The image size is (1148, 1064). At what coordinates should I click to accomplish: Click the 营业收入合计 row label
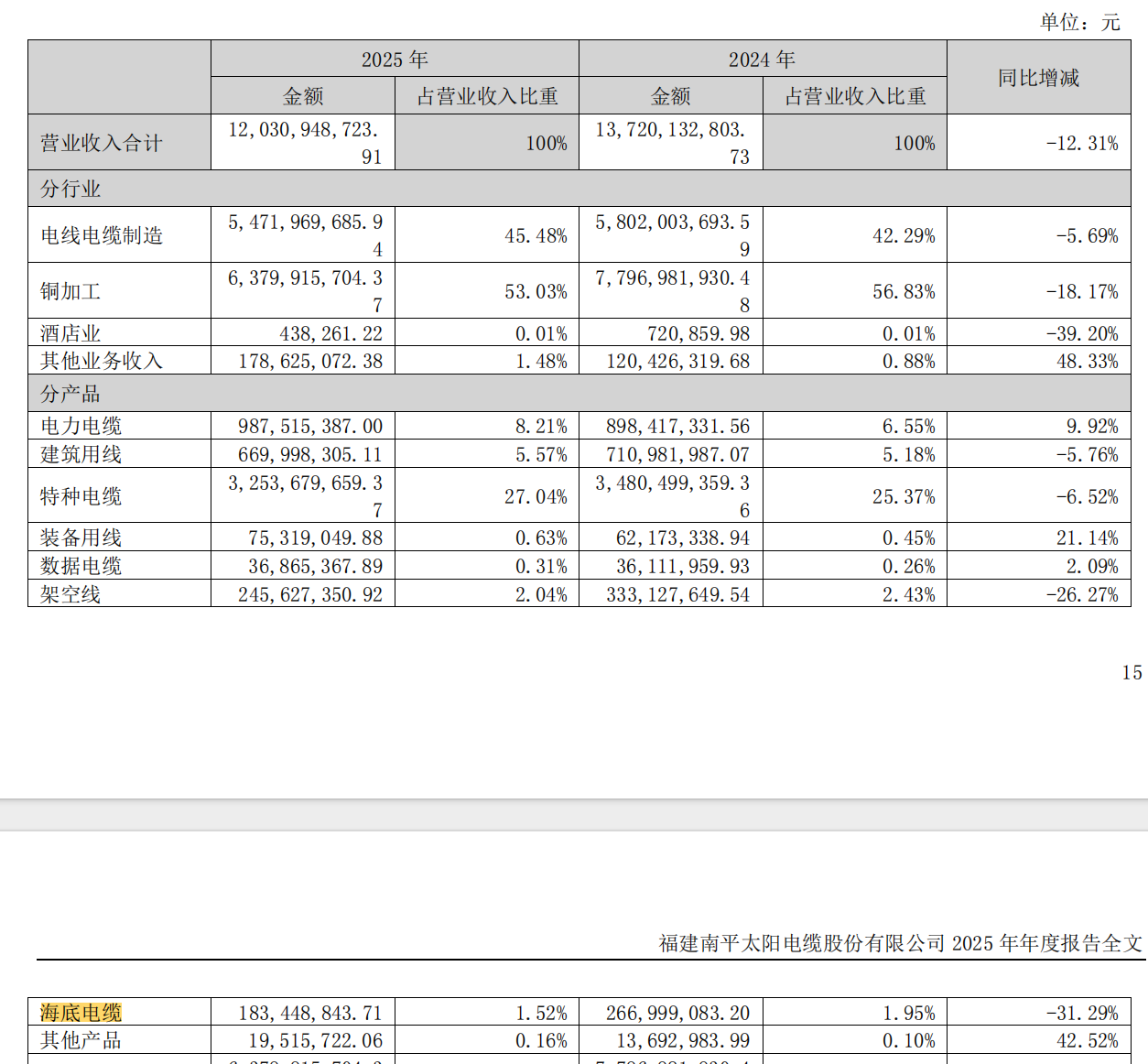coord(101,143)
